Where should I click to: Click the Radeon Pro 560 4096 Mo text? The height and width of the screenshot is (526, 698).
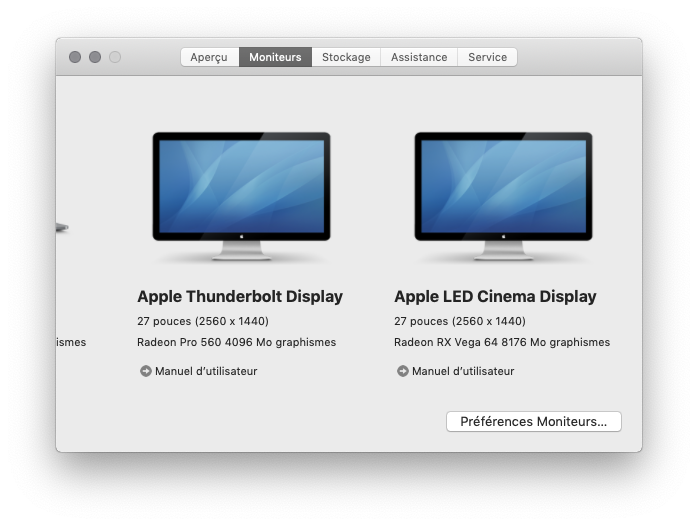[236, 342]
